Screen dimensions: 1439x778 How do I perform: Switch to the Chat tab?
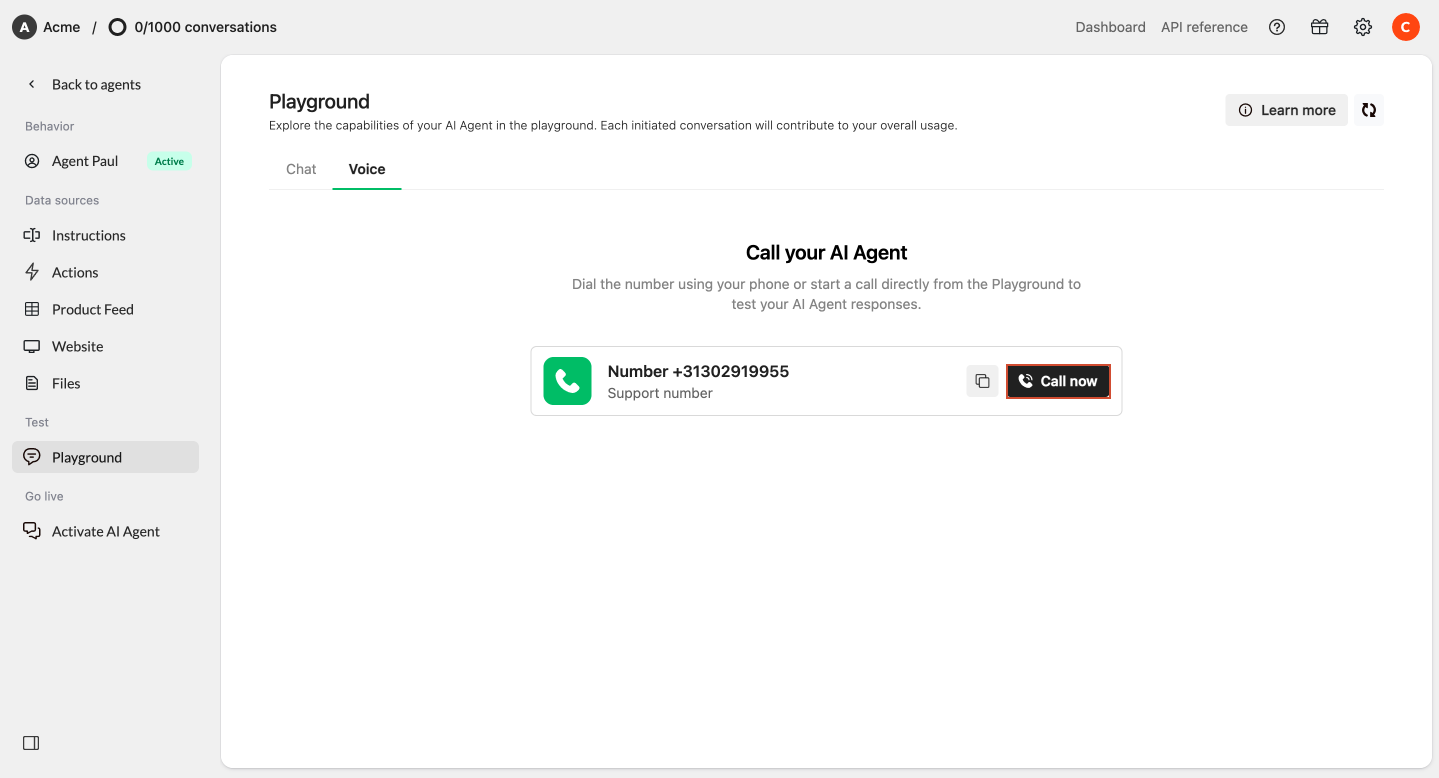(301, 169)
